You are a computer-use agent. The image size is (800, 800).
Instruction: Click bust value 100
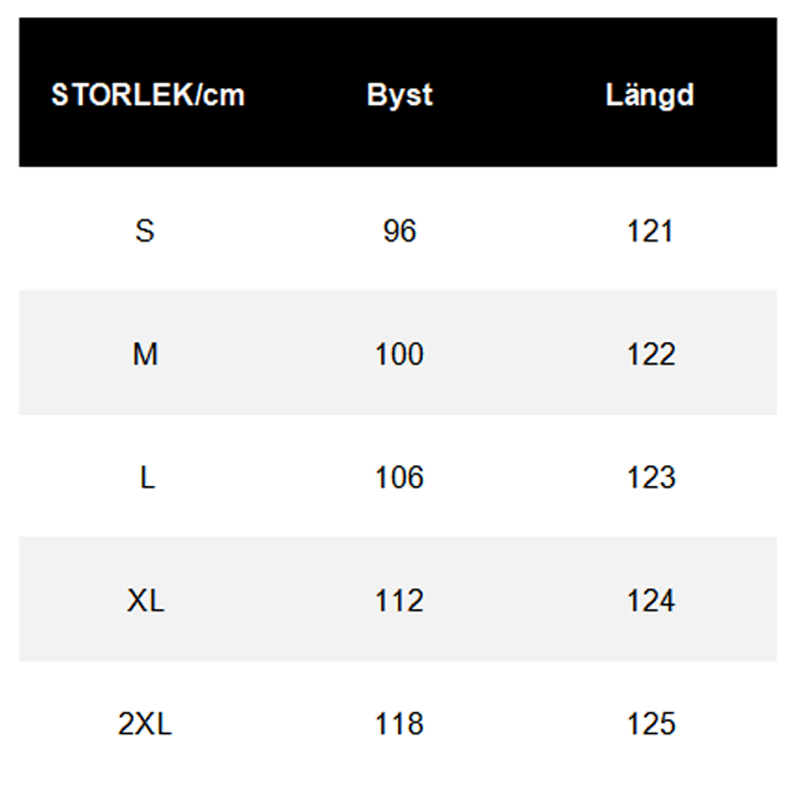click(x=399, y=354)
